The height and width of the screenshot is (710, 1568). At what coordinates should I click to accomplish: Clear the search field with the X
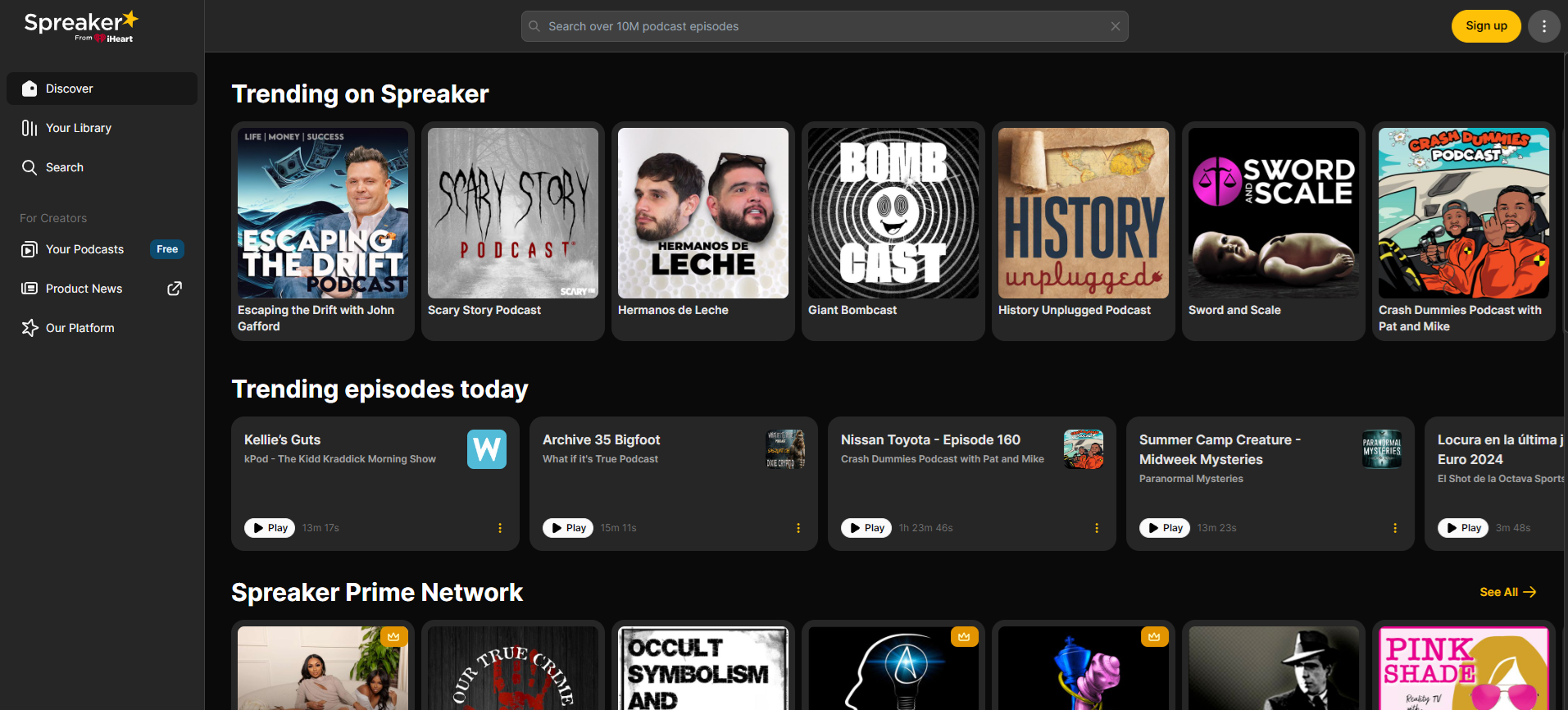pos(1116,26)
